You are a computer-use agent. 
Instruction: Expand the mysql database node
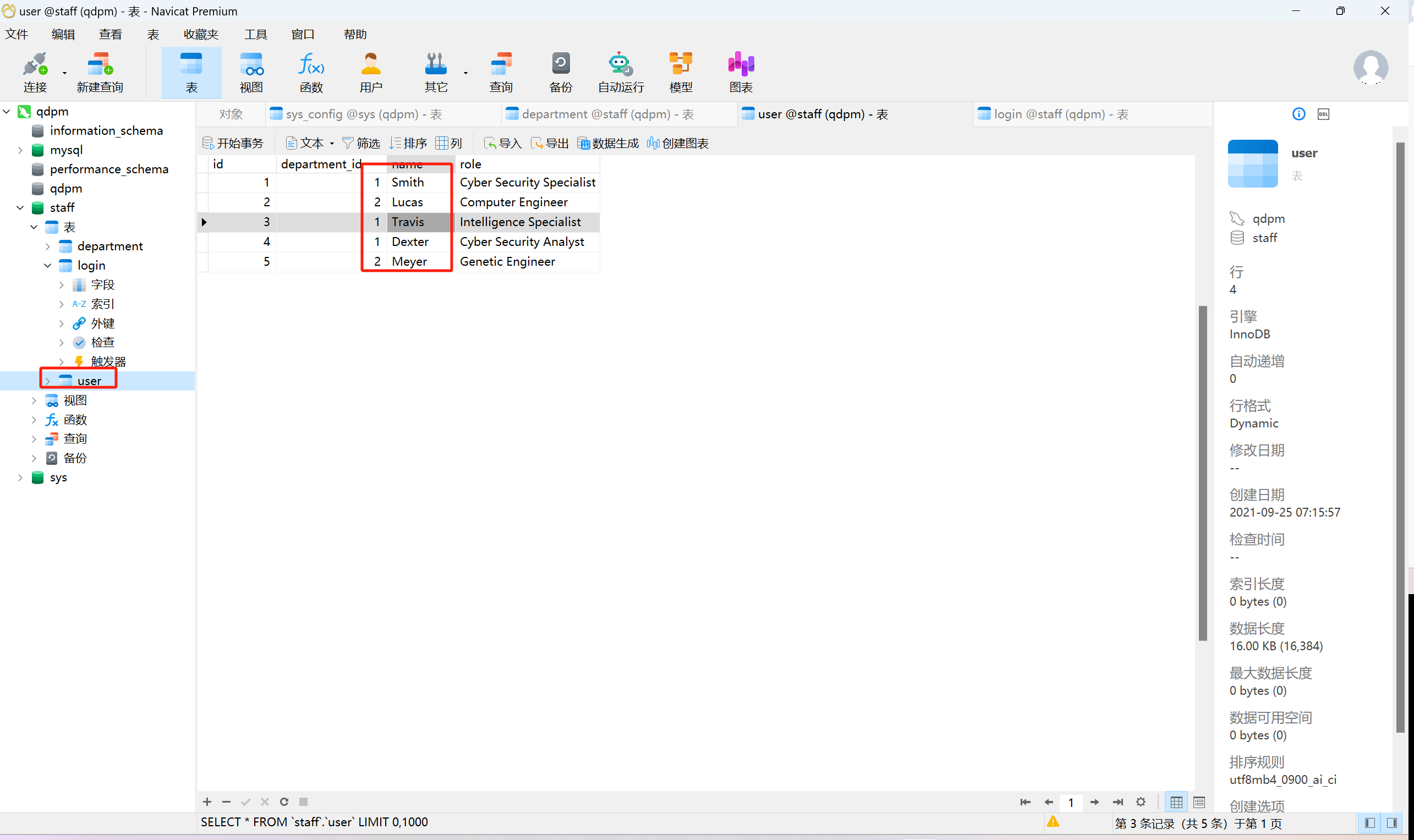[x=20, y=150]
